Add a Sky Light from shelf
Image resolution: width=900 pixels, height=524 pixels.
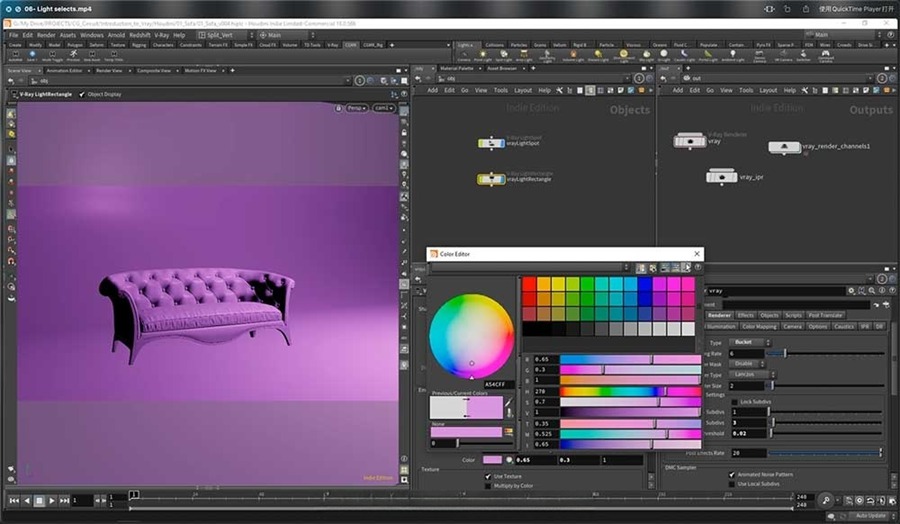(646, 56)
